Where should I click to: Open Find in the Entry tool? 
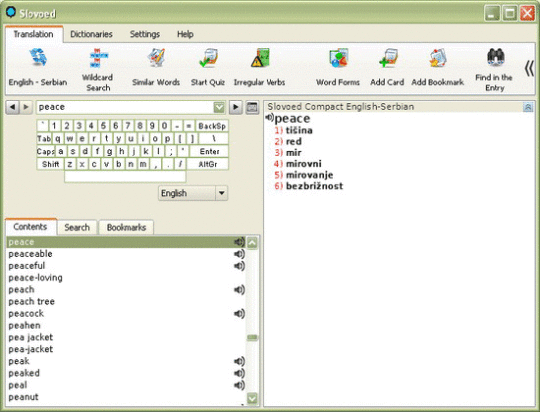[495, 57]
